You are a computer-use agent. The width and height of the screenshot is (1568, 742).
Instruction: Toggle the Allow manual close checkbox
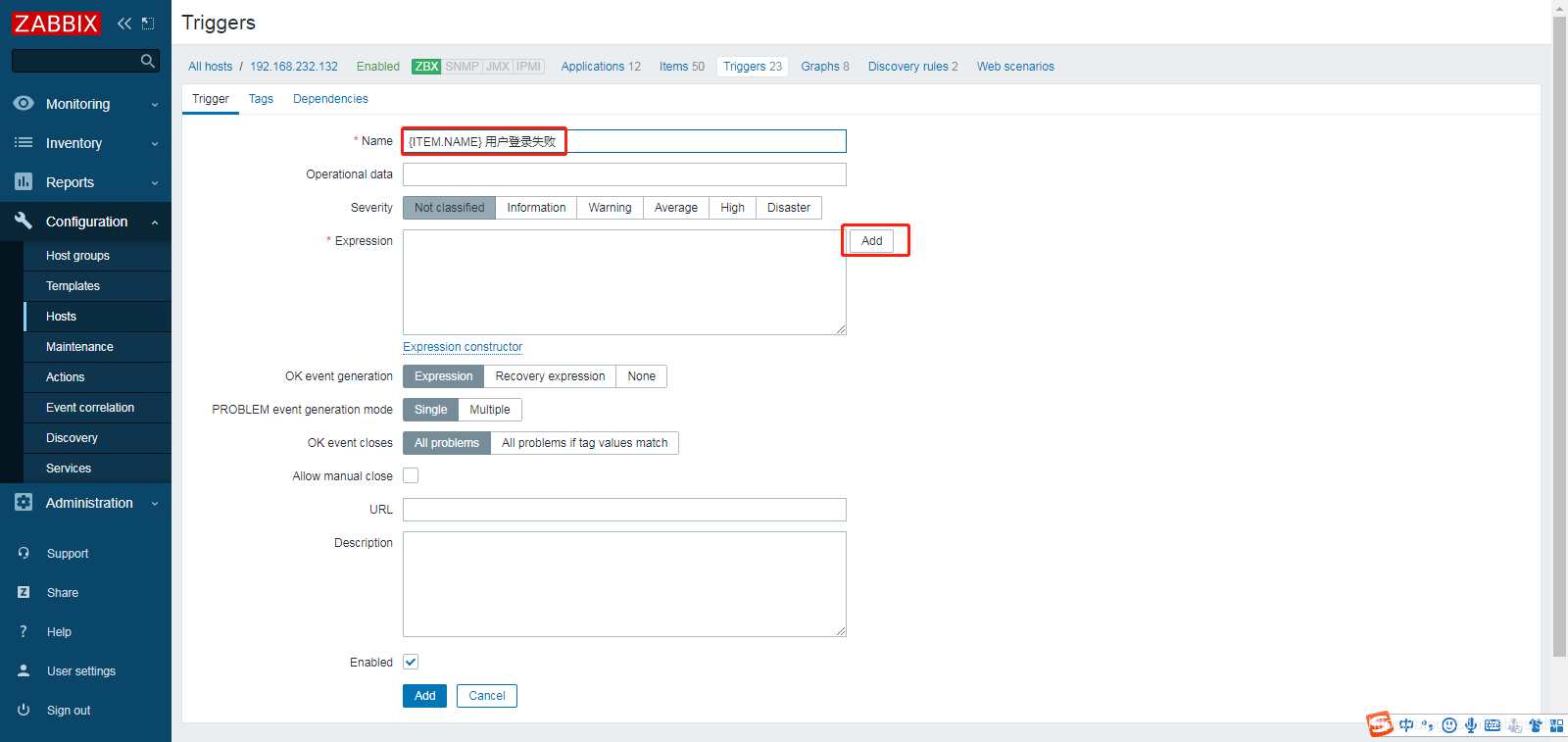pos(411,475)
